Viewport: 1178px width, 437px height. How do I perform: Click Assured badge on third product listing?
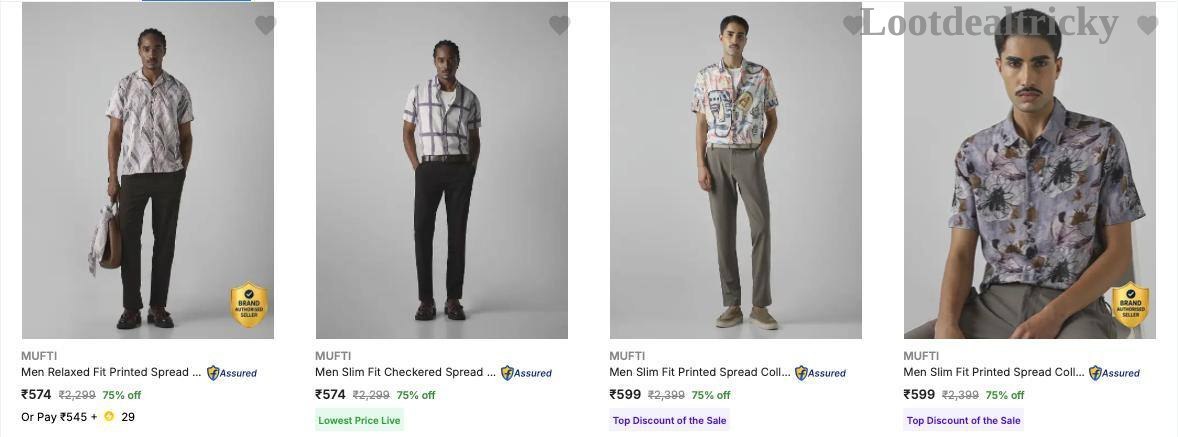click(820, 372)
